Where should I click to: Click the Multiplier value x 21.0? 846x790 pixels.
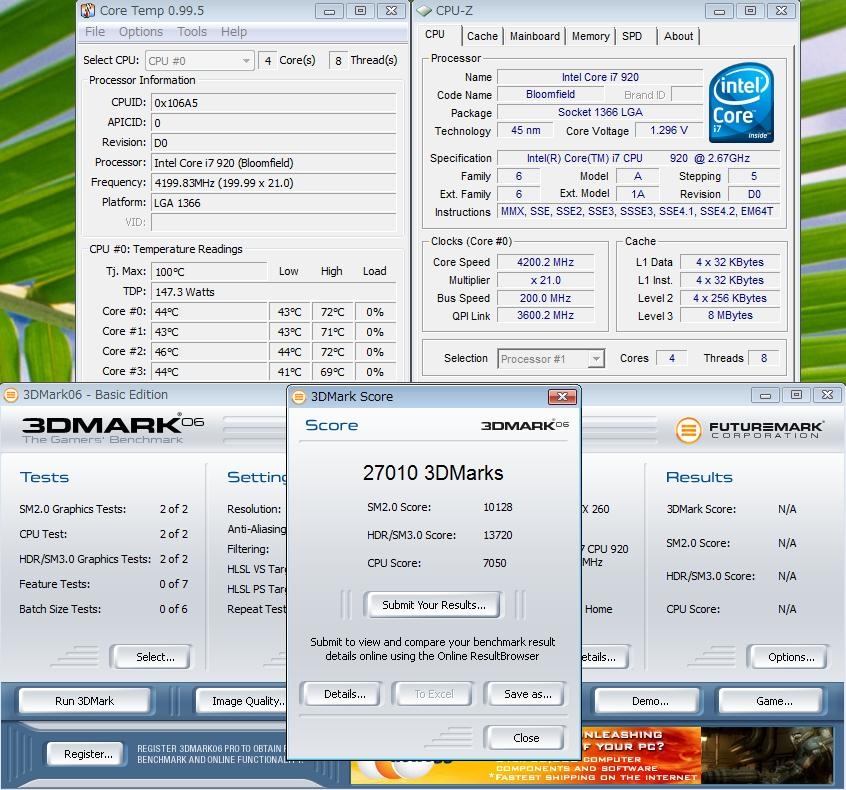coord(545,280)
